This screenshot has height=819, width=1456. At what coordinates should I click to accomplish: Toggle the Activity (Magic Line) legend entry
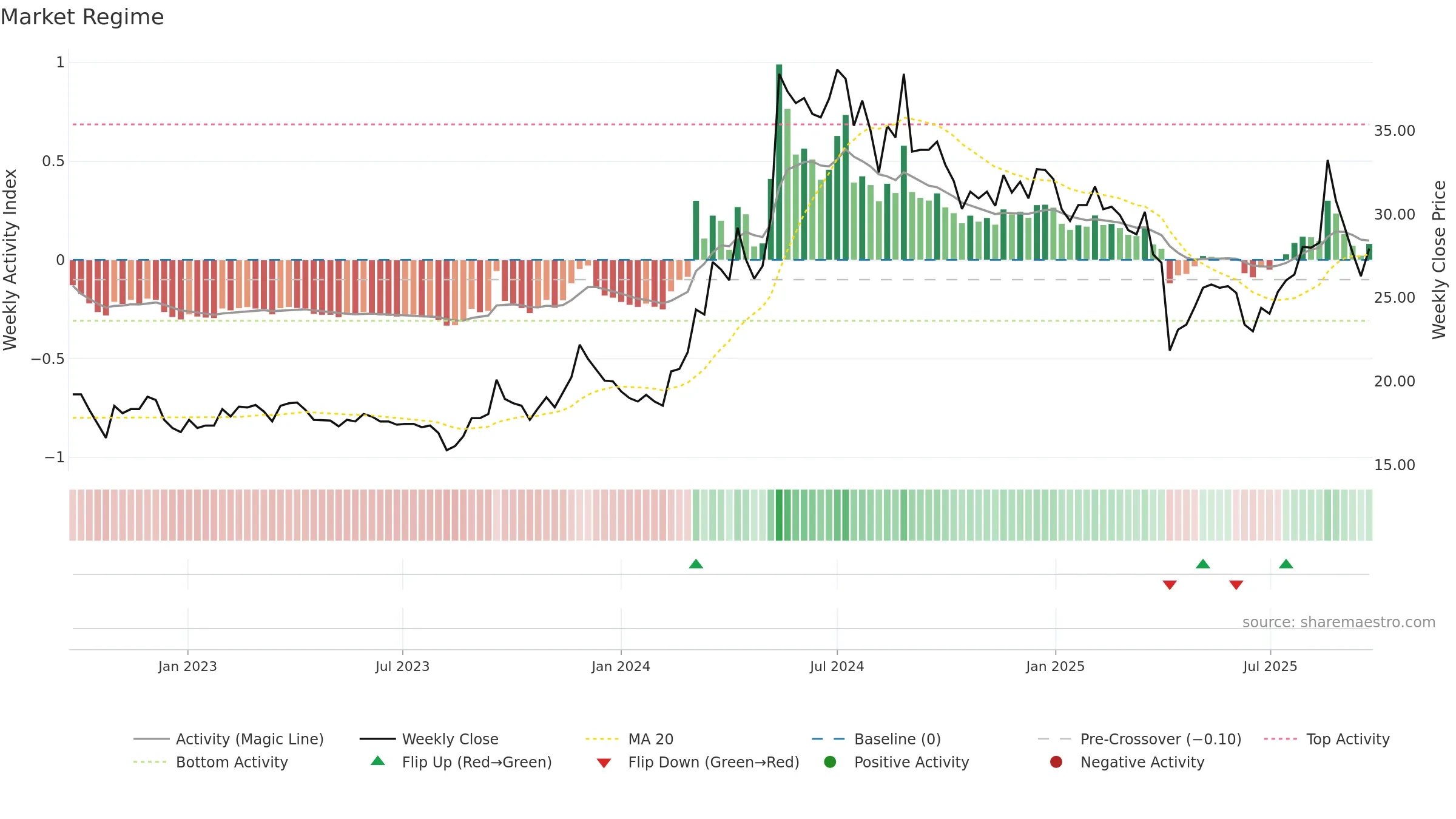tap(229, 739)
